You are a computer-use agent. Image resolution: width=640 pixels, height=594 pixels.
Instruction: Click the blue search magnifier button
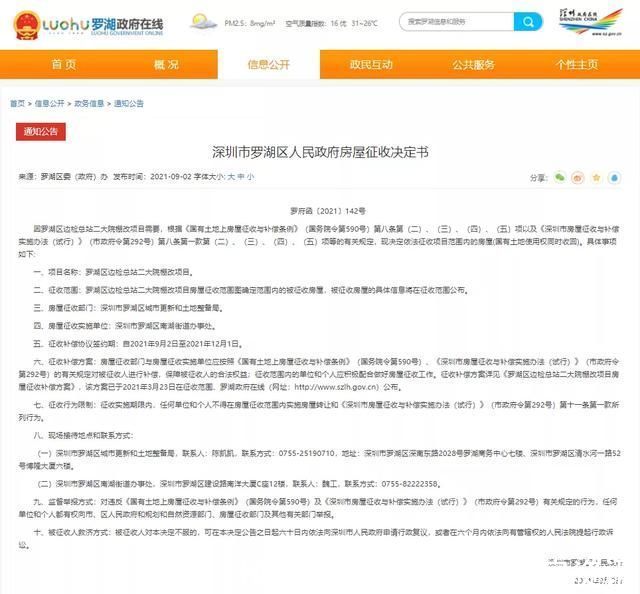tap(528, 22)
